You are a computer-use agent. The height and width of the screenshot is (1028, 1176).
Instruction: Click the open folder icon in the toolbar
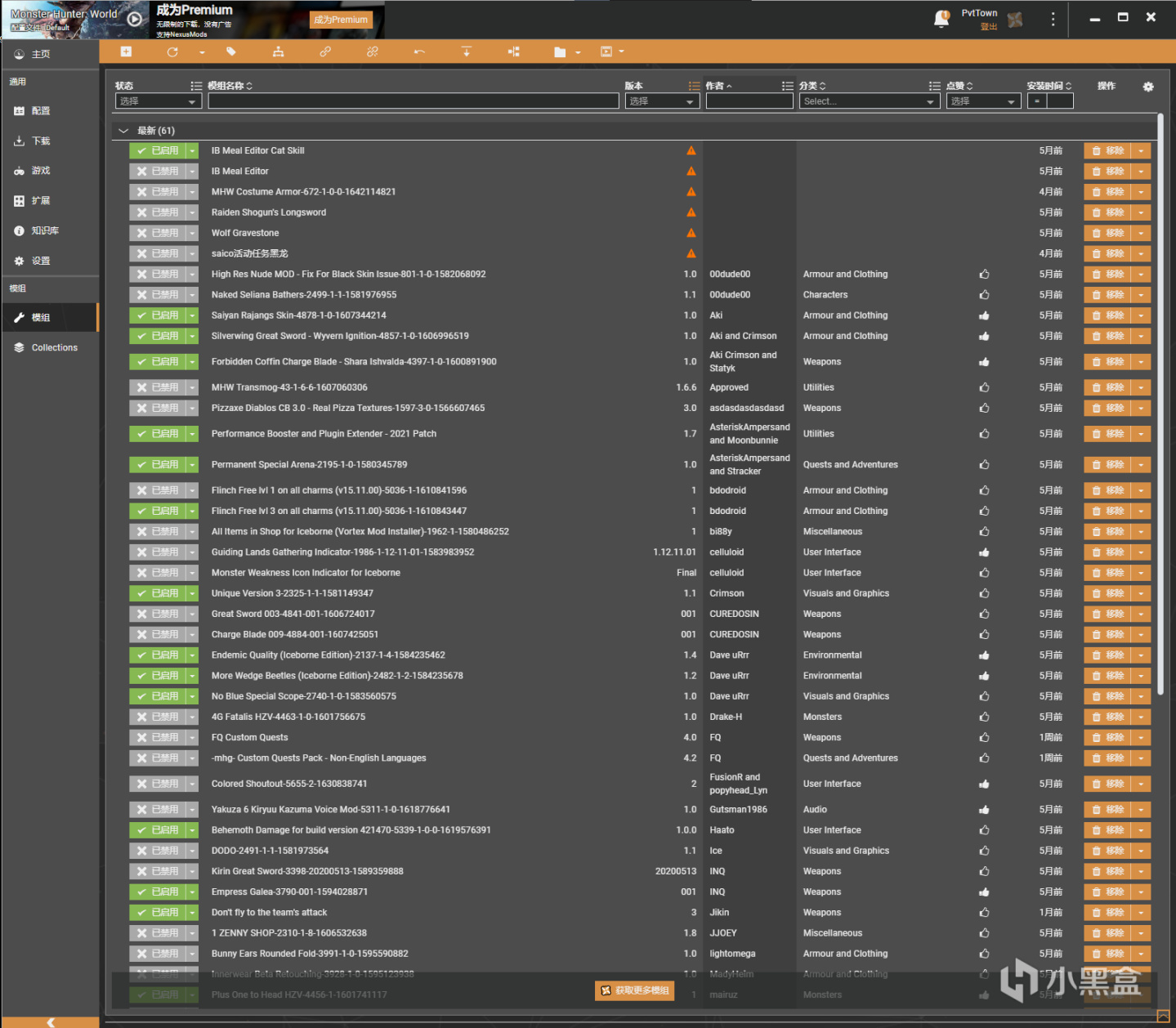point(560,52)
